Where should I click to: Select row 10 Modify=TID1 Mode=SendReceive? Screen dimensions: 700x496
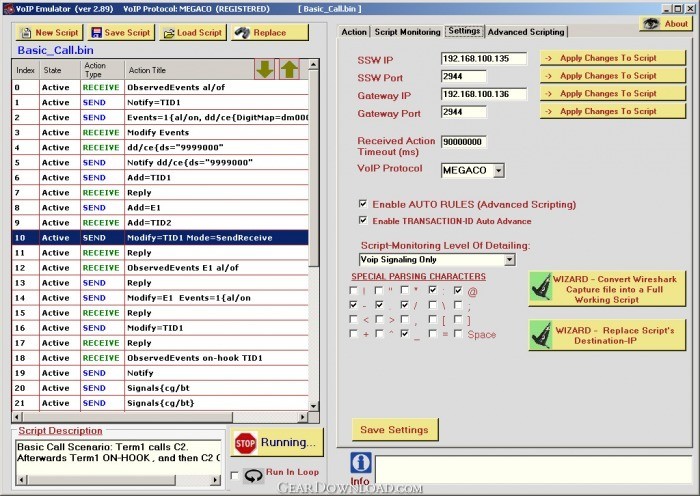pyautogui.click(x=160, y=238)
